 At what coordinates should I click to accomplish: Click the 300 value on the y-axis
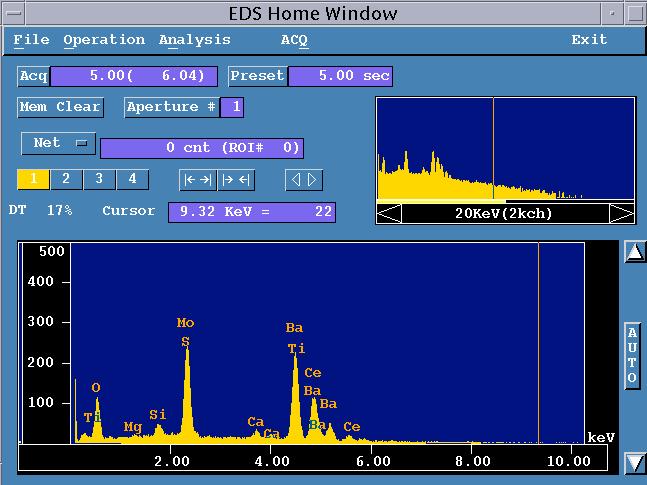(40, 322)
